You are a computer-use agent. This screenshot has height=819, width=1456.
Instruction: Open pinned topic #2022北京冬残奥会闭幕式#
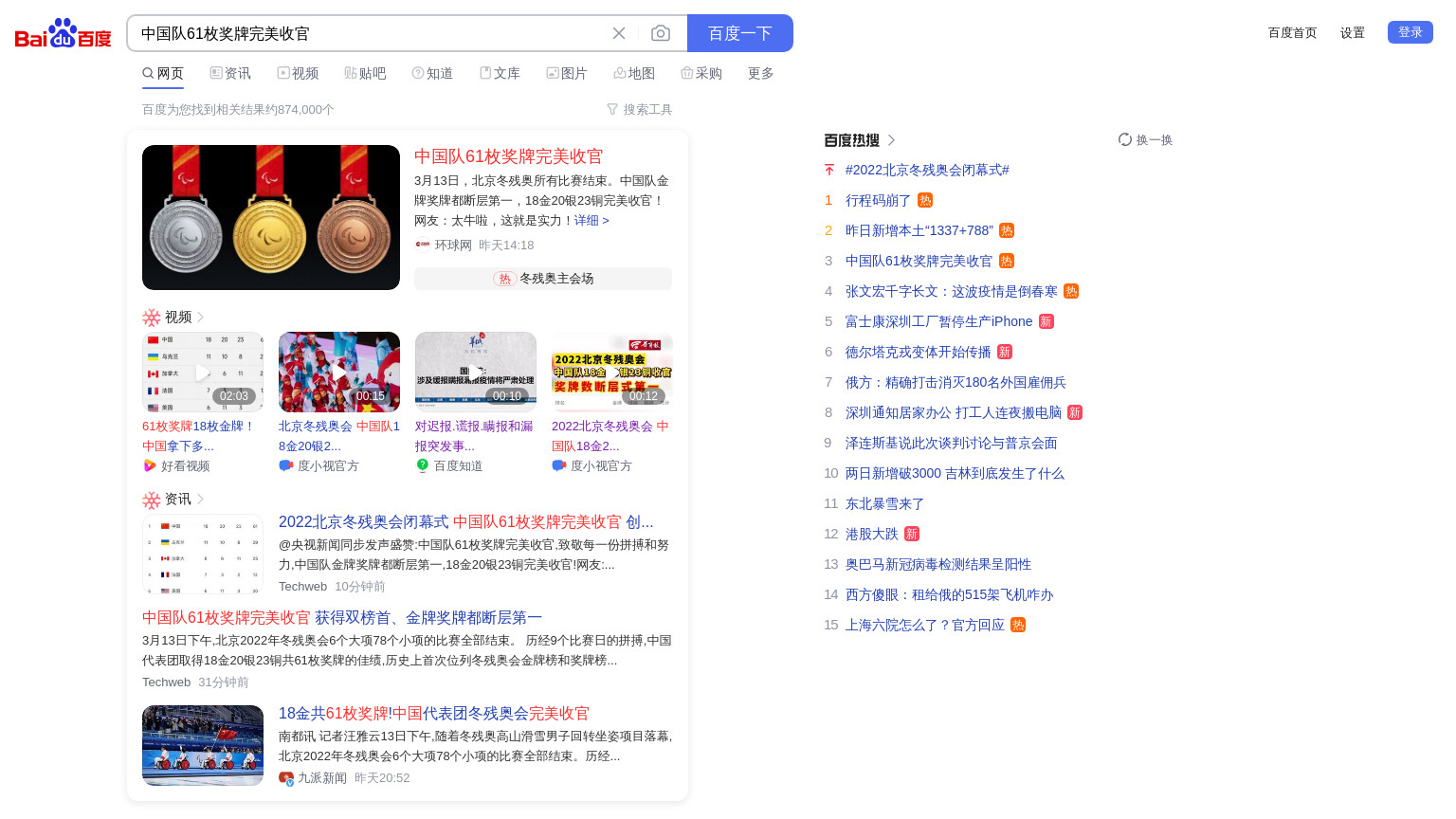point(927,170)
